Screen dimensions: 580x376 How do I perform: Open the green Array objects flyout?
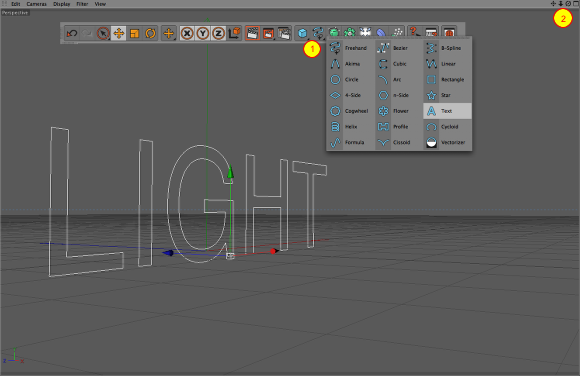[350, 32]
